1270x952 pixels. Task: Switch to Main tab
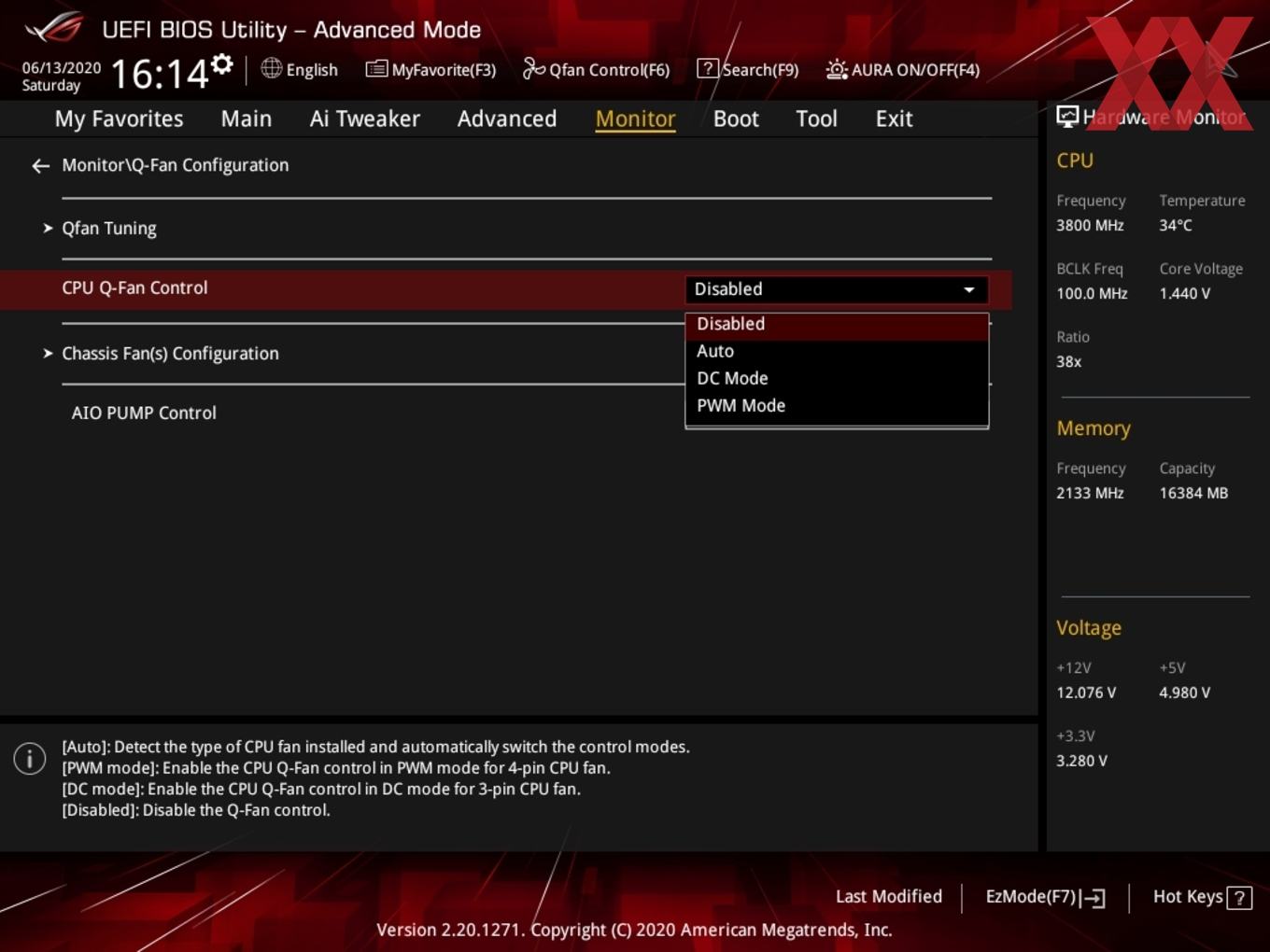point(247,119)
